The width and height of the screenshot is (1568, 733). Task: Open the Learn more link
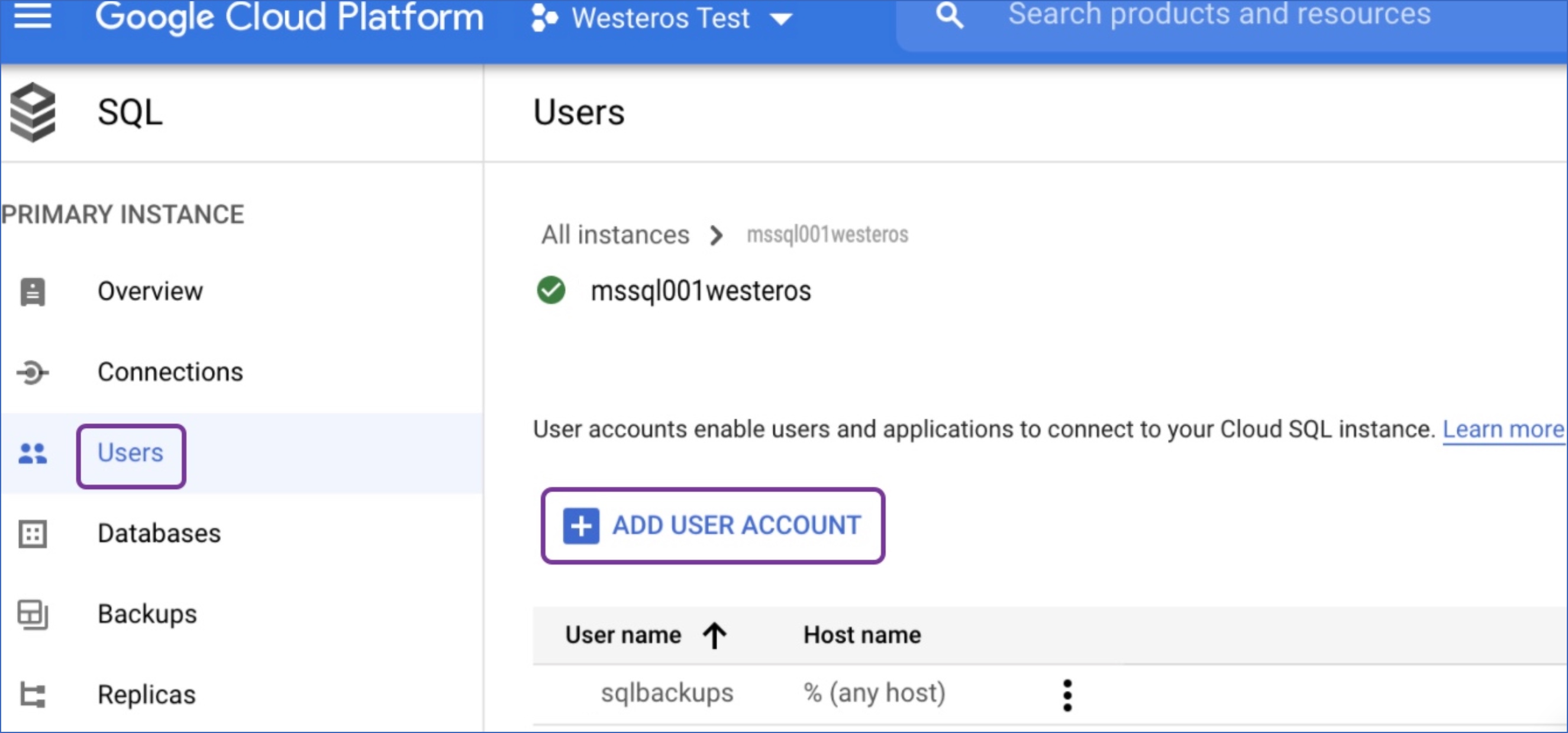(1504, 430)
